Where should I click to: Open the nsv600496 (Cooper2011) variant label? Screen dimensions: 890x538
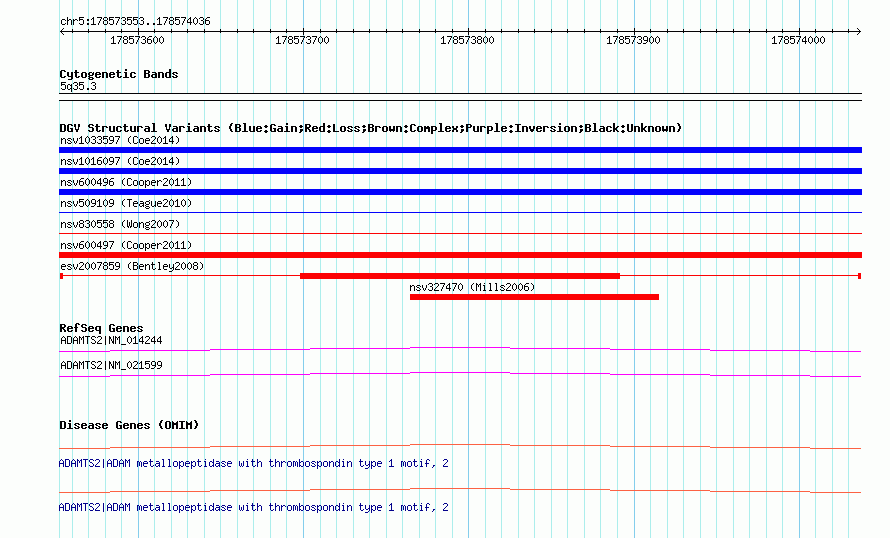(126, 182)
